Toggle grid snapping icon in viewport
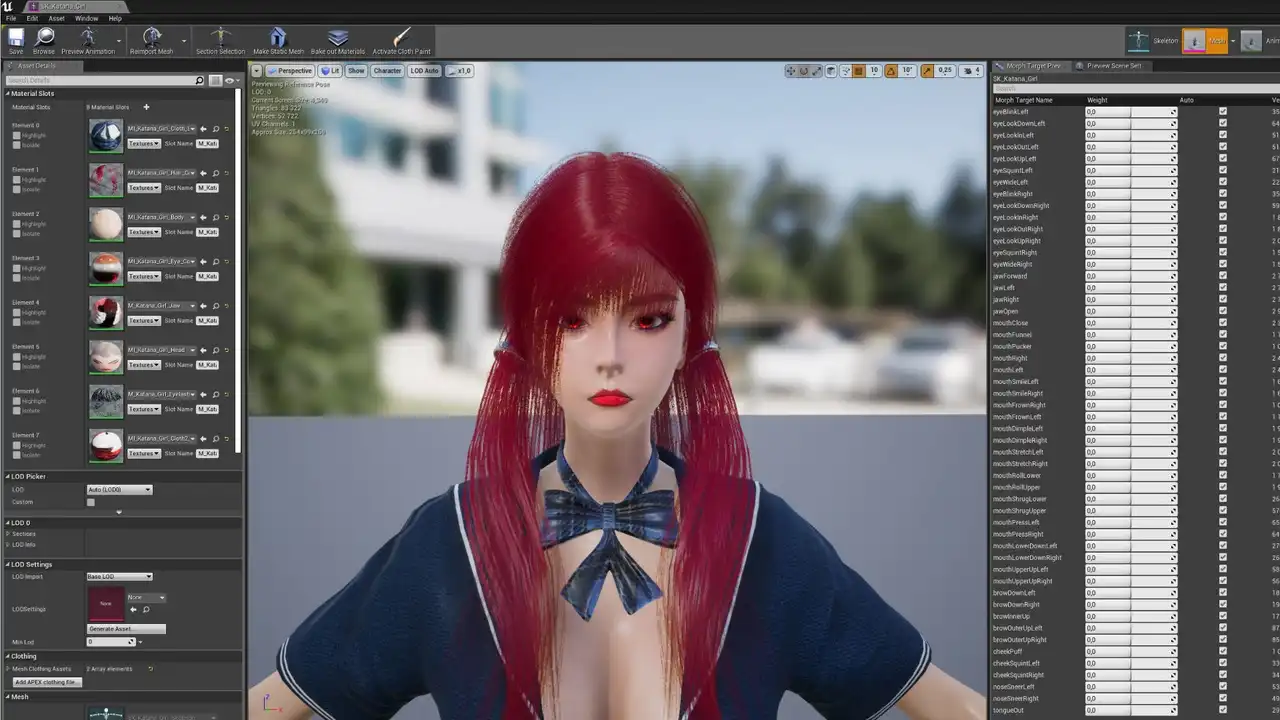The height and width of the screenshot is (720, 1280). click(x=859, y=71)
